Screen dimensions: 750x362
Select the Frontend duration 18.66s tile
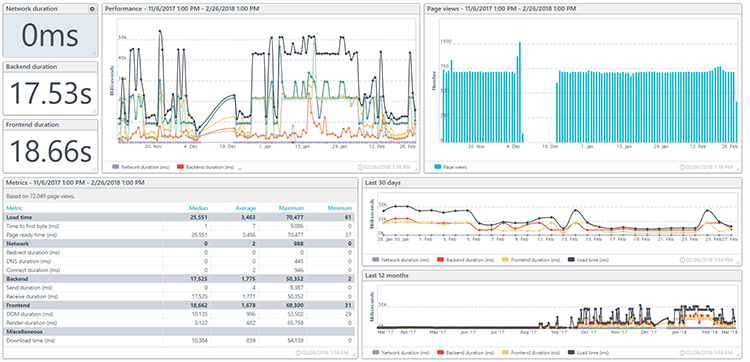[50, 146]
